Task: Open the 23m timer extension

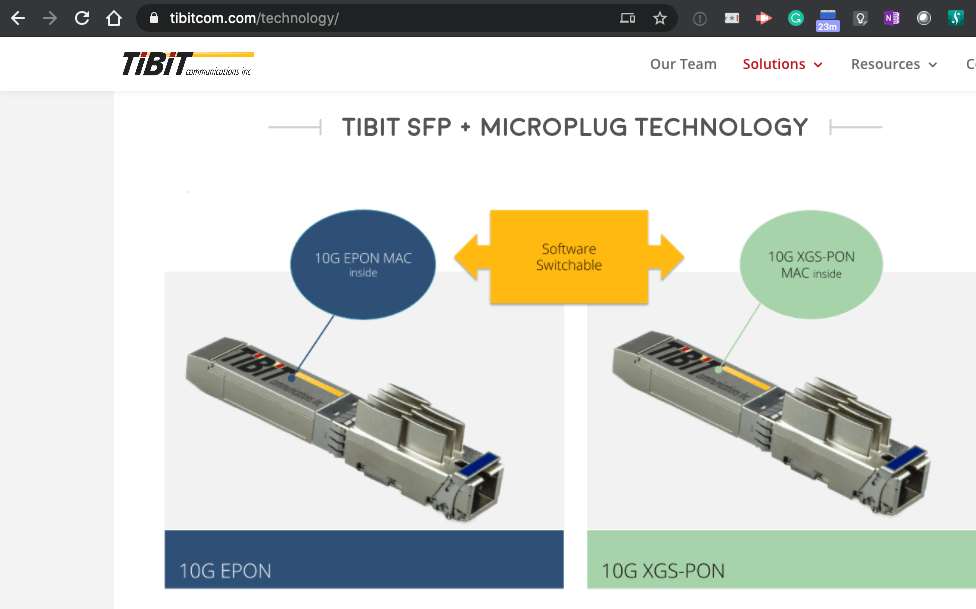Action: click(827, 17)
